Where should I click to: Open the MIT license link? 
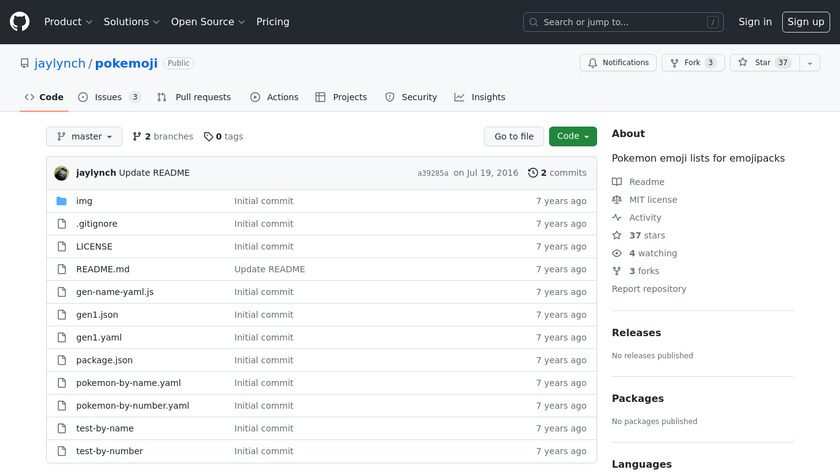click(652, 200)
